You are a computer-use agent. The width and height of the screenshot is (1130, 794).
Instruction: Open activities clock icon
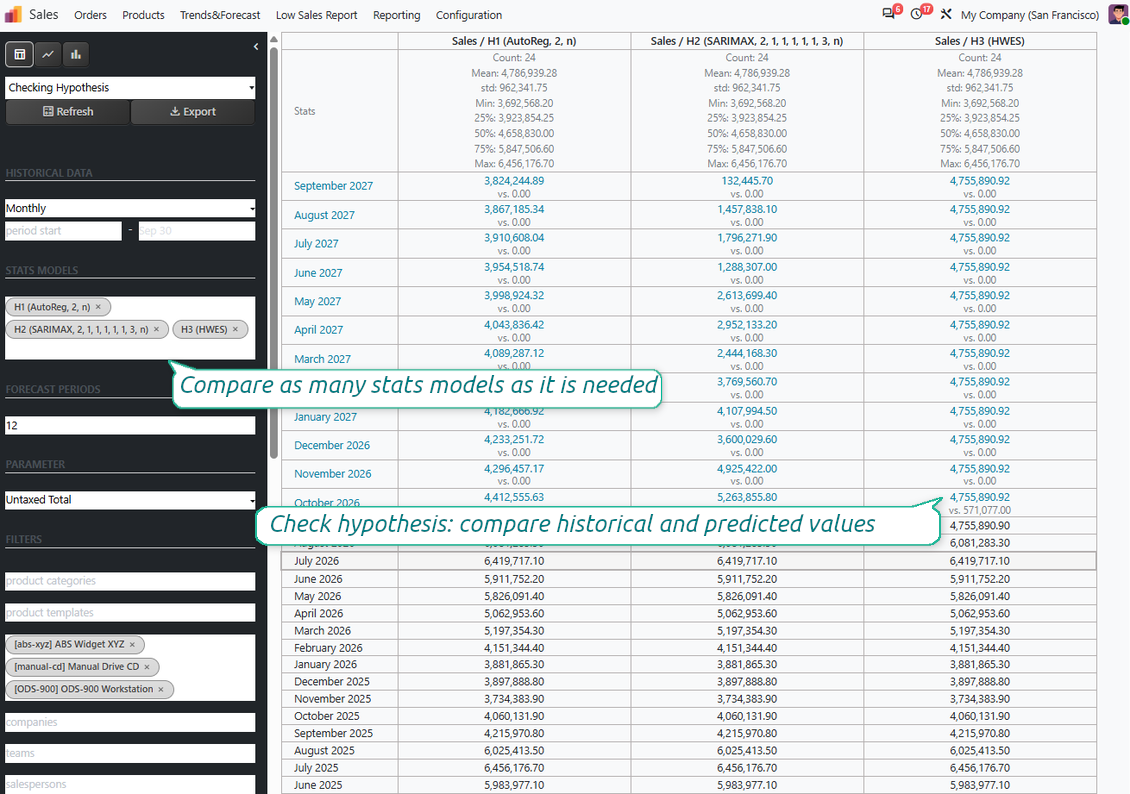pyautogui.click(x=917, y=14)
